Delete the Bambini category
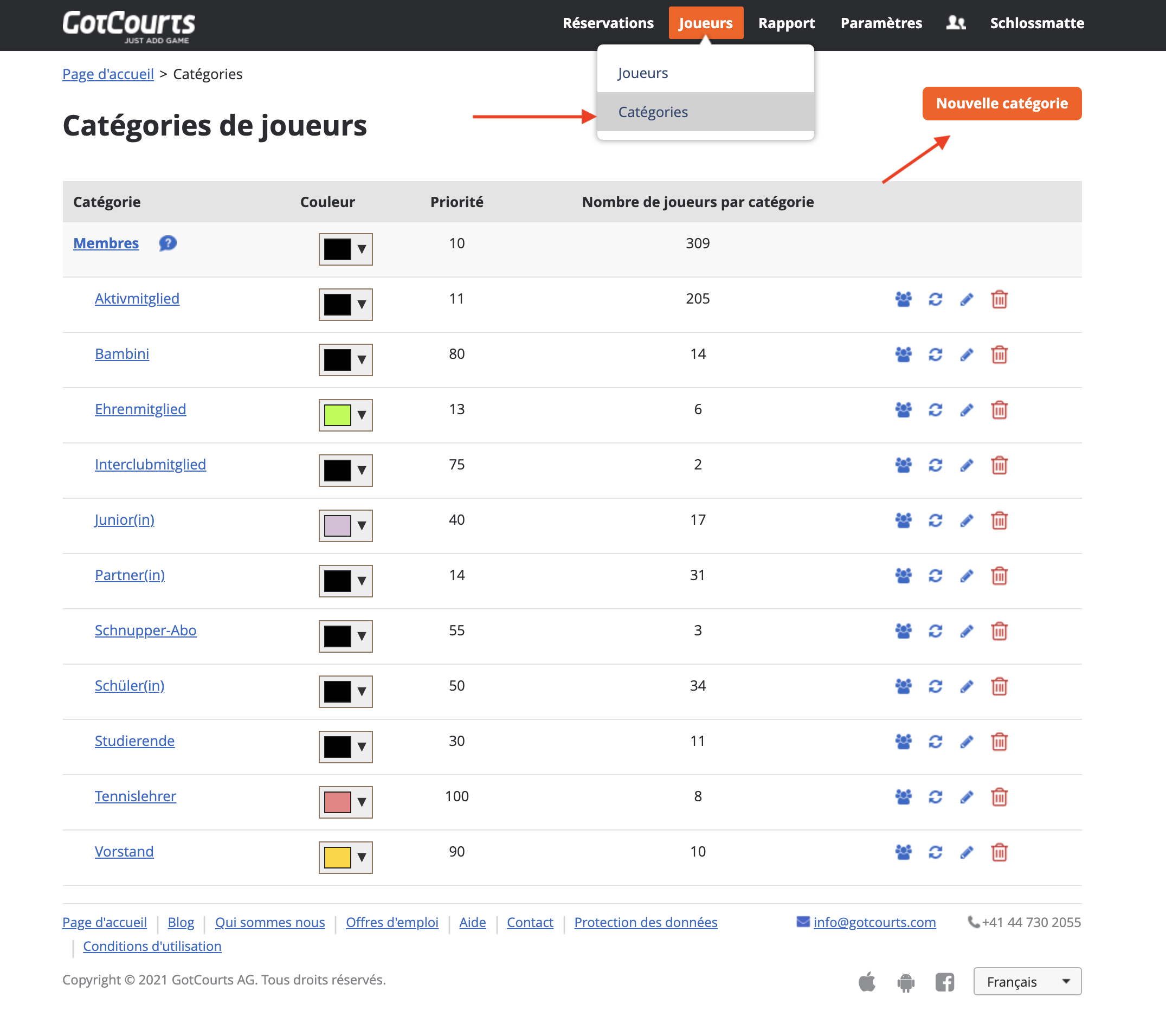1166x1036 pixels. [x=999, y=354]
